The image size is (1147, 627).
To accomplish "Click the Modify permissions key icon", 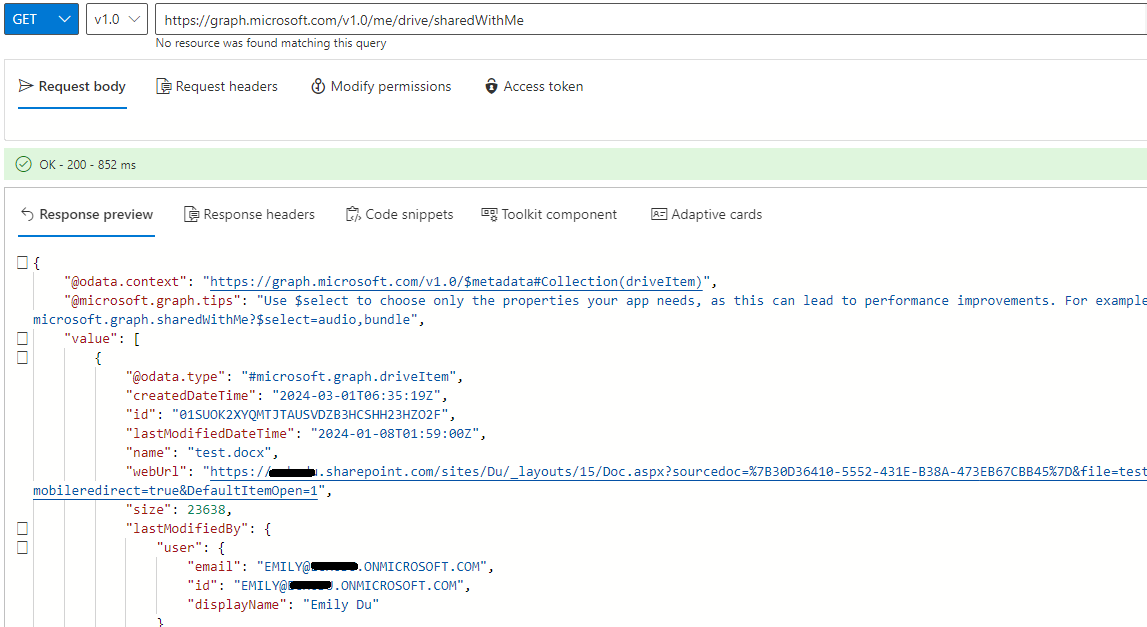I will tap(318, 86).
